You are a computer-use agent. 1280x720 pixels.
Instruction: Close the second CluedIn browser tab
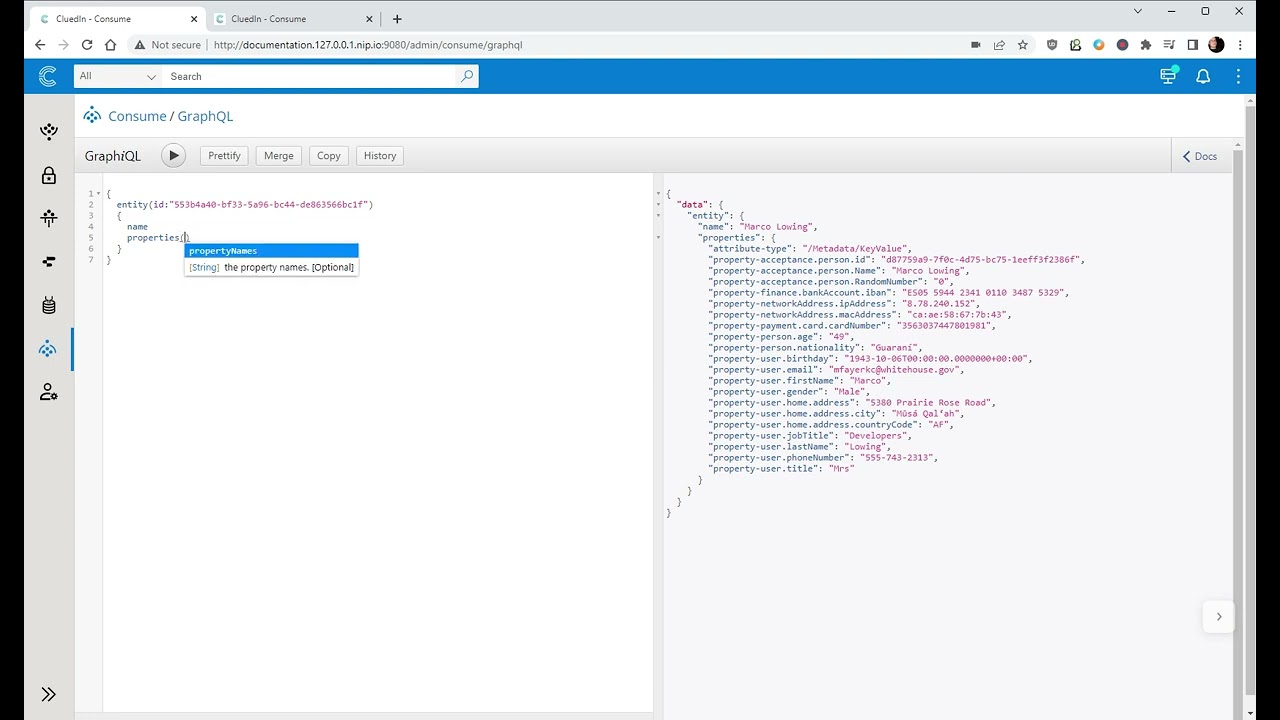pyautogui.click(x=370, y=19)
